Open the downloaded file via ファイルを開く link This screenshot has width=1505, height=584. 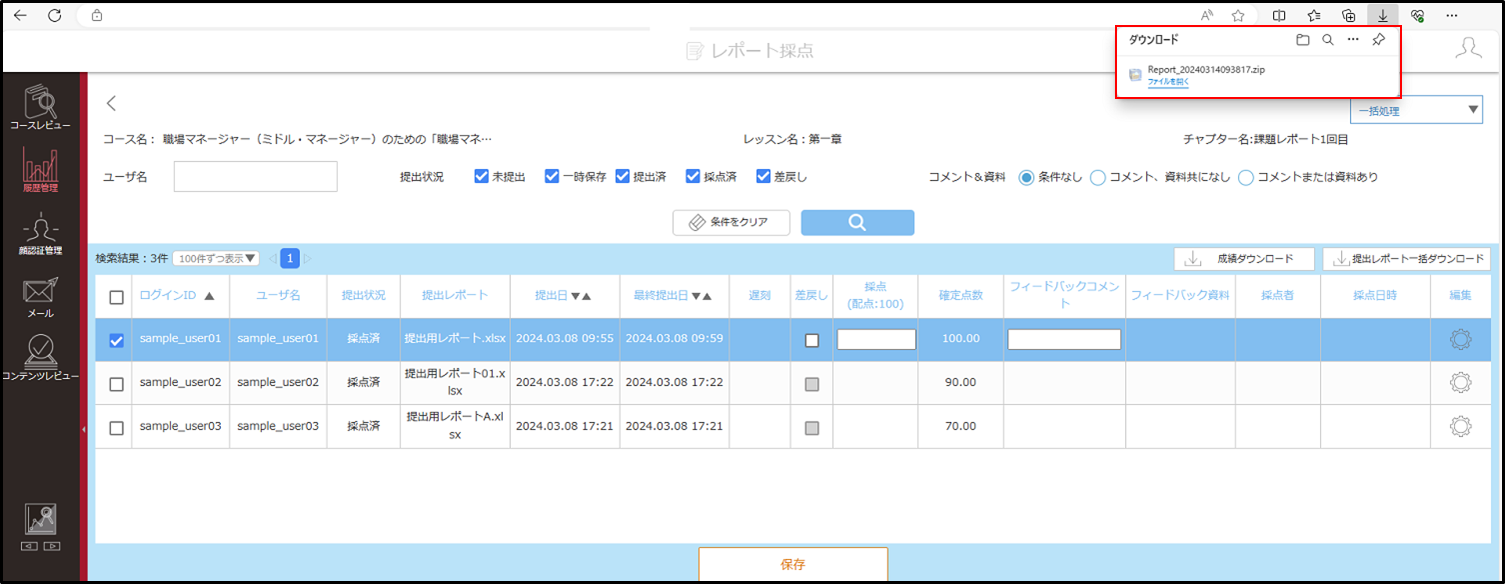pos(1168,82)
